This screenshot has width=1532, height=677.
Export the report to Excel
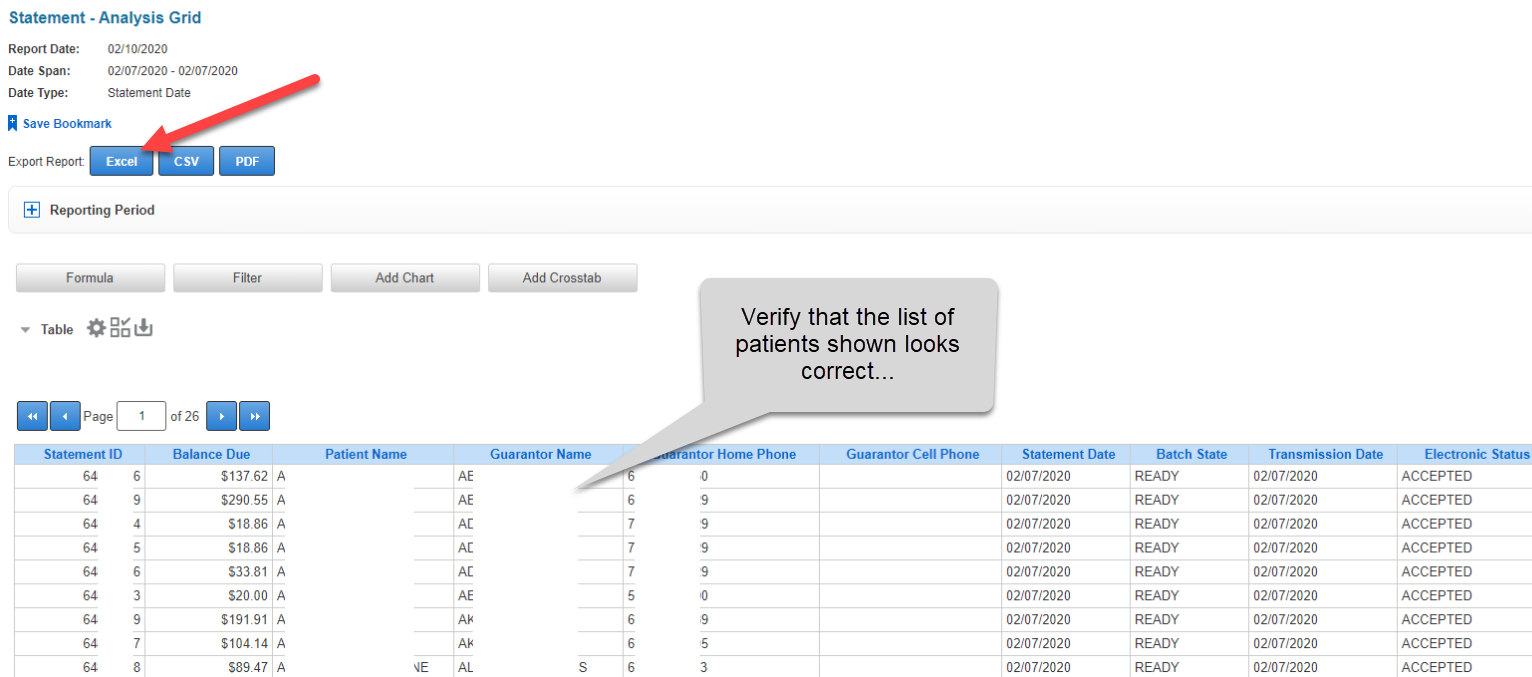pos(121,161)
